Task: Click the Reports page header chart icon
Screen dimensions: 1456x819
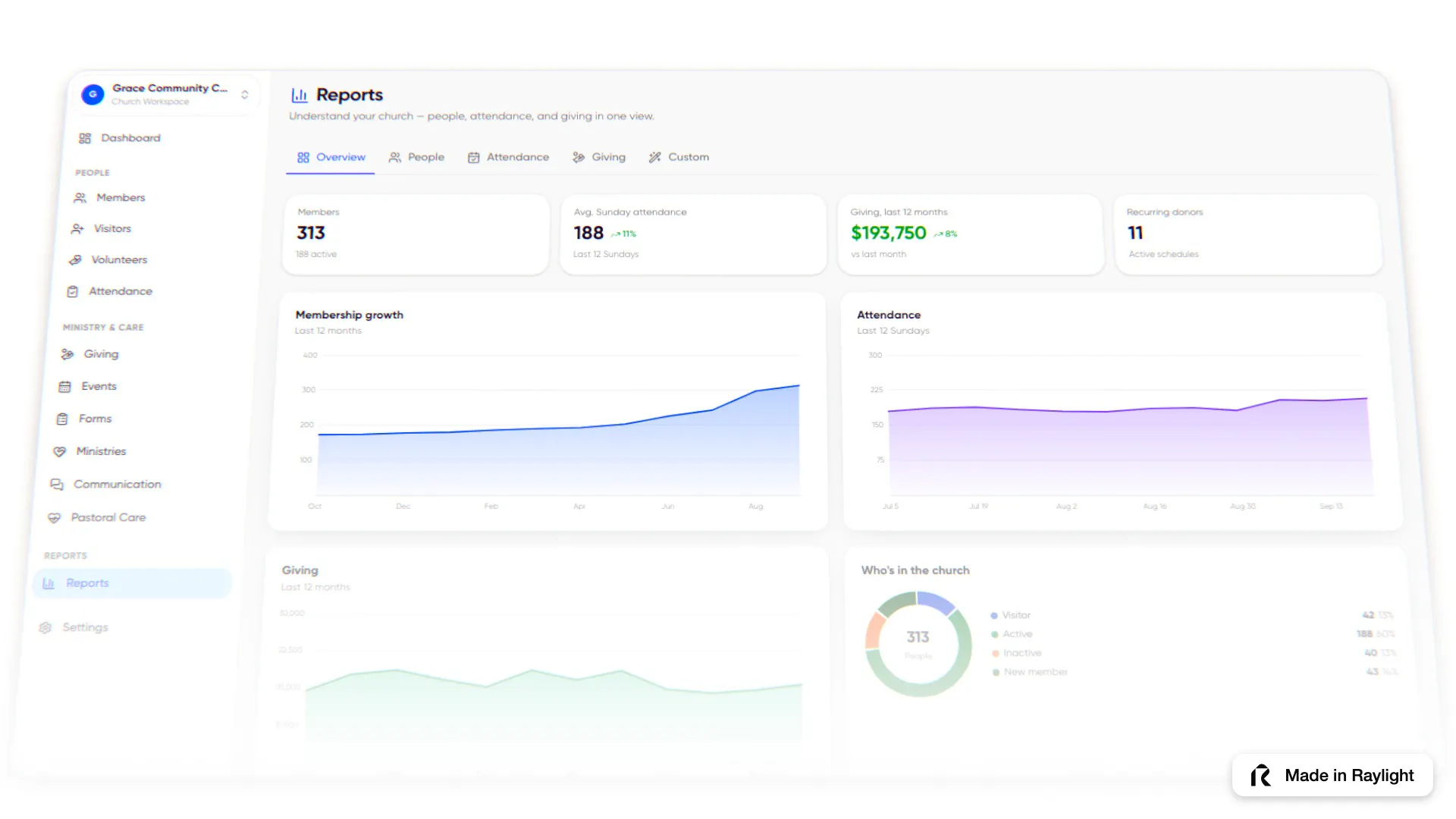Action: tap(300, 95)
